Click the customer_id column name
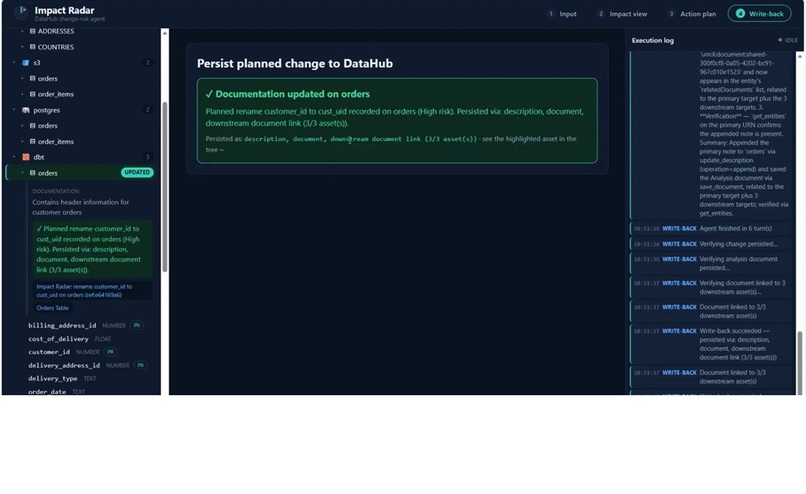This screenshot has width=806, height=494. 49,352
